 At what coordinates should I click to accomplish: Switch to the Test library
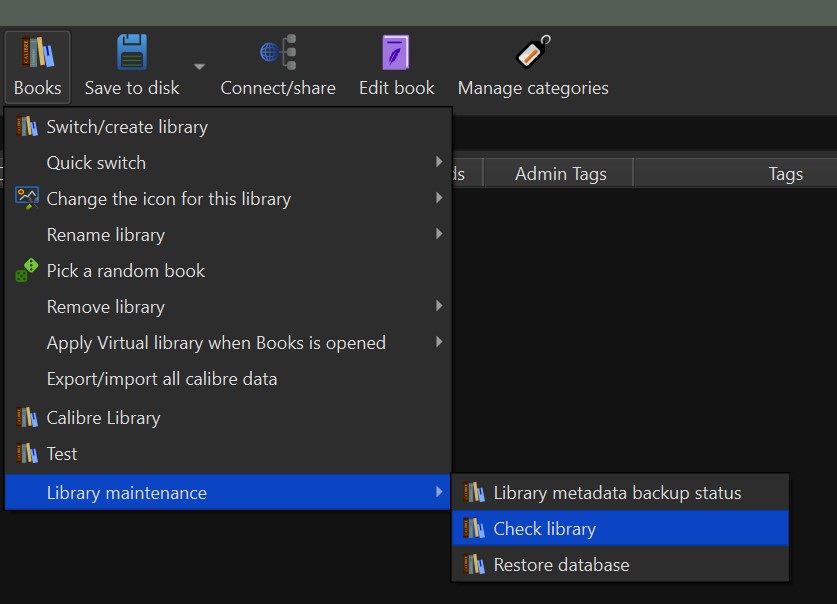[61, 454]
